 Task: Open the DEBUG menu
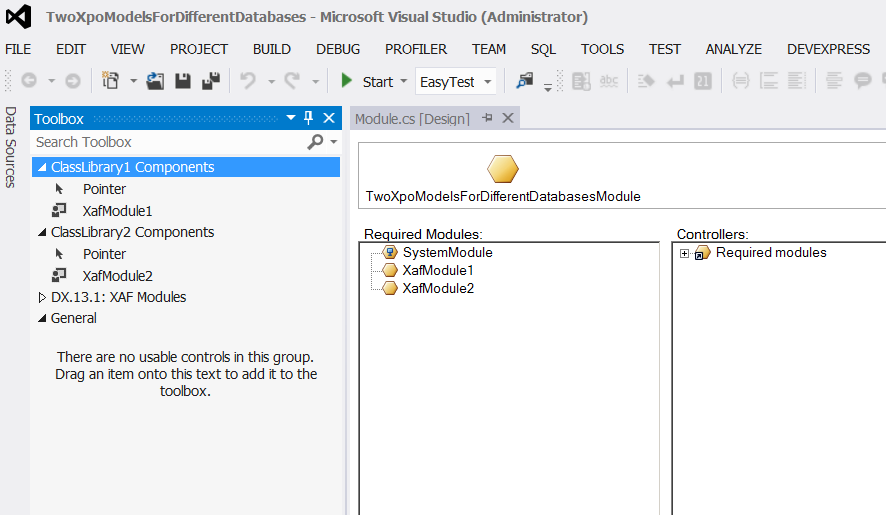[338, 49]
